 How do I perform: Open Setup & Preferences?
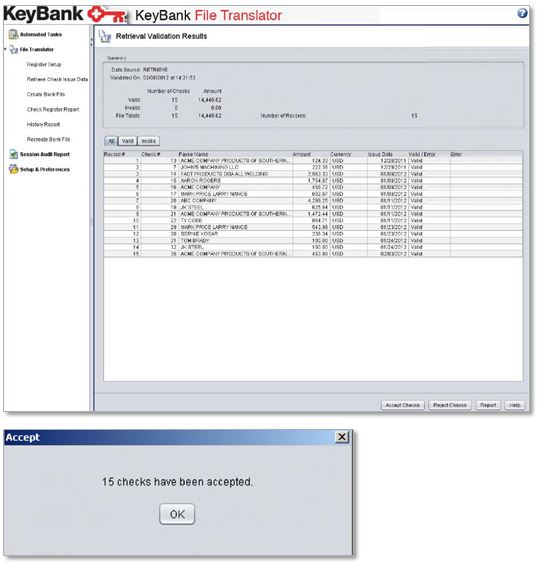pos(45,170)
